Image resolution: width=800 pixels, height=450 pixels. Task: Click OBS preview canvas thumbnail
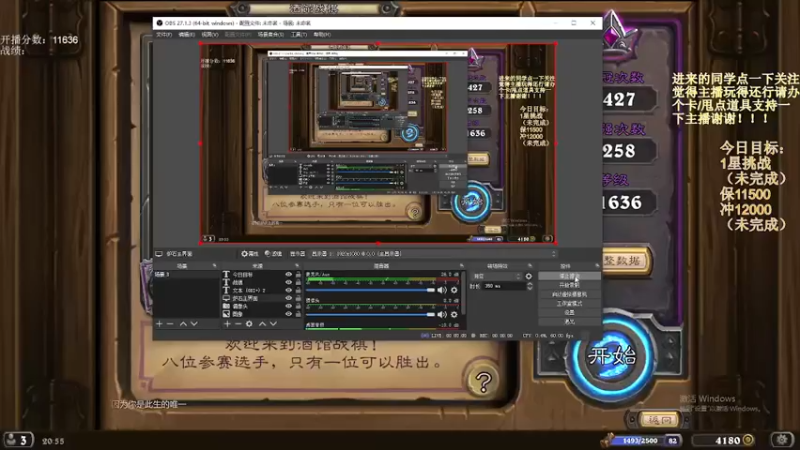378,143
